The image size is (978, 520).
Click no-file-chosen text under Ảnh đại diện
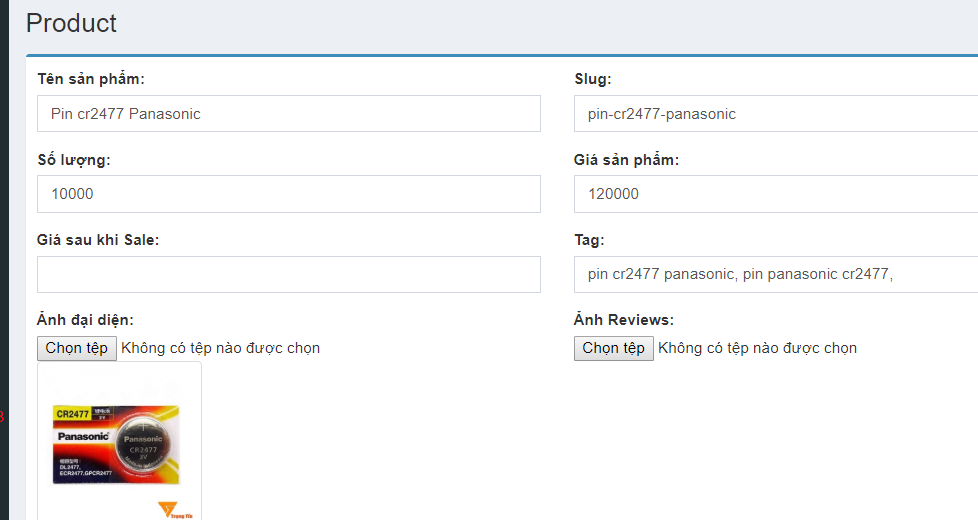click(220, 348)
